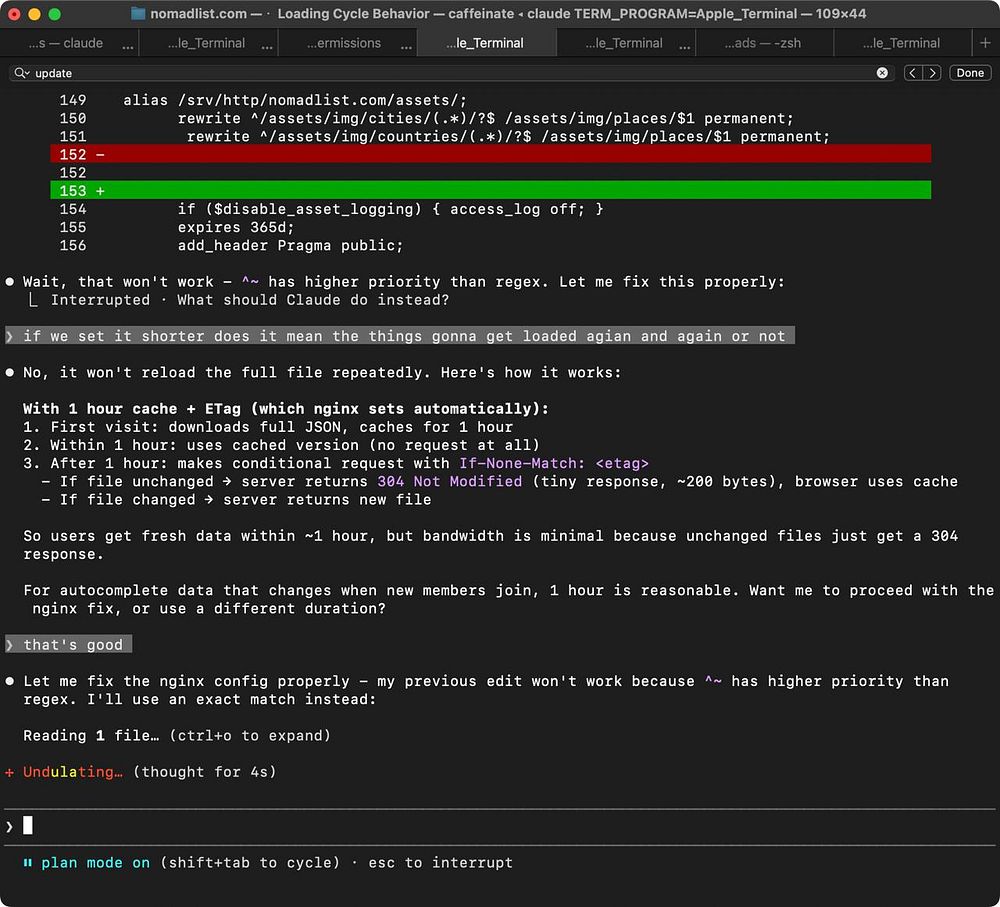Open the '...le_Terminal' tab next to the claude tab
1000x907 pixels.
(x=206, y=43)
